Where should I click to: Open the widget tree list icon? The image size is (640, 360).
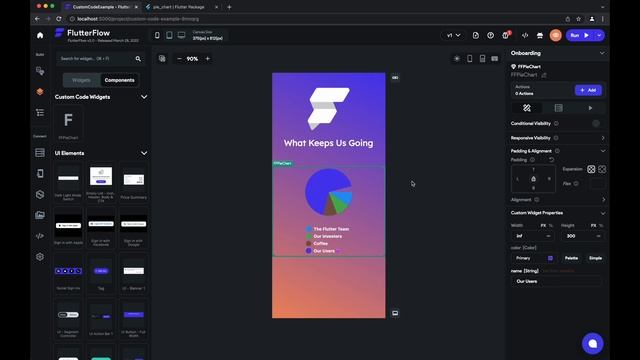pos(40,112)
